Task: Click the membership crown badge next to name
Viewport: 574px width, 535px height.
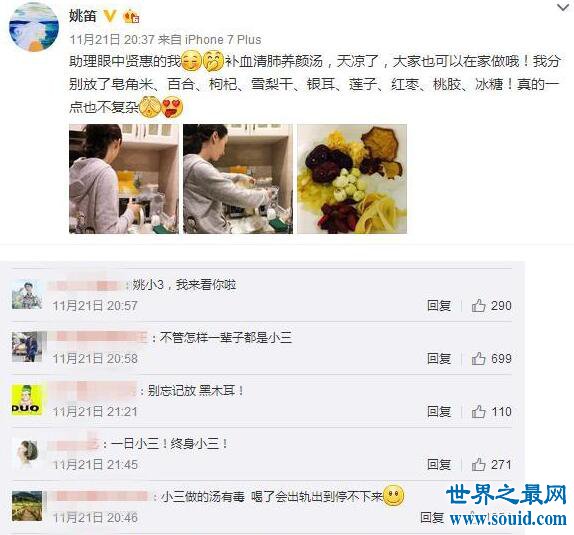Action: pyautogui.click(x=131, y=16)
